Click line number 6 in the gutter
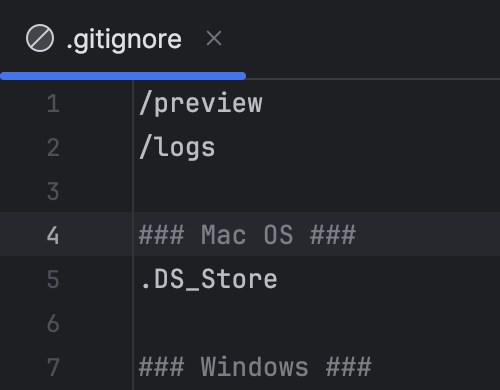Screen dimensions: 500x390 click(53, 323)
